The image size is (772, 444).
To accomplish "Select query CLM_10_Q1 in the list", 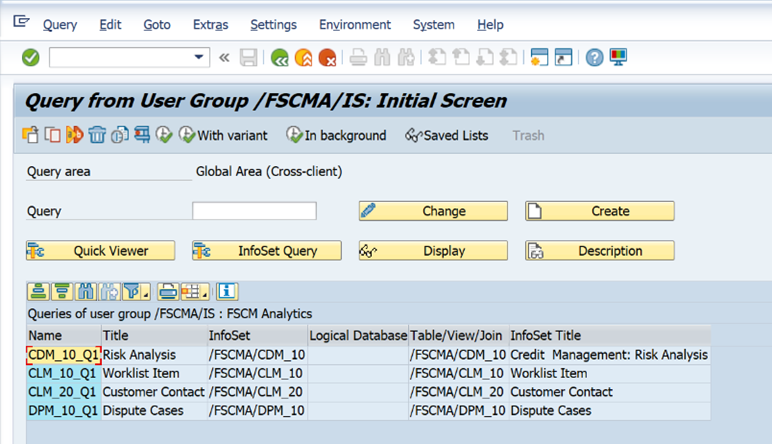I will 64,374.
